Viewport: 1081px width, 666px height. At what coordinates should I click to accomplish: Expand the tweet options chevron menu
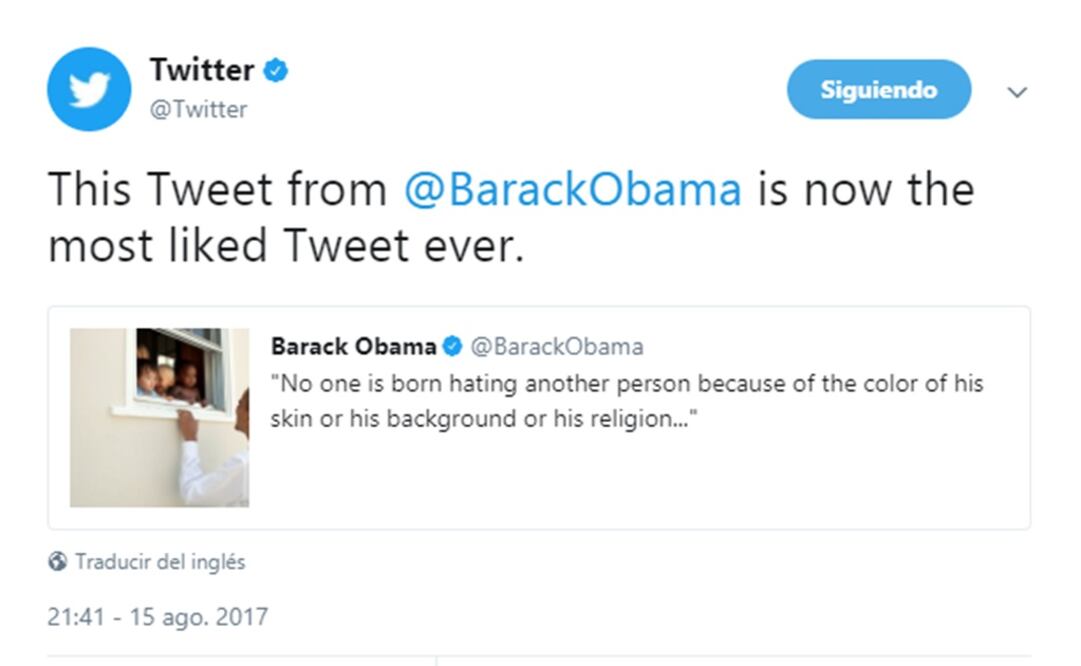click(1017, 92)
